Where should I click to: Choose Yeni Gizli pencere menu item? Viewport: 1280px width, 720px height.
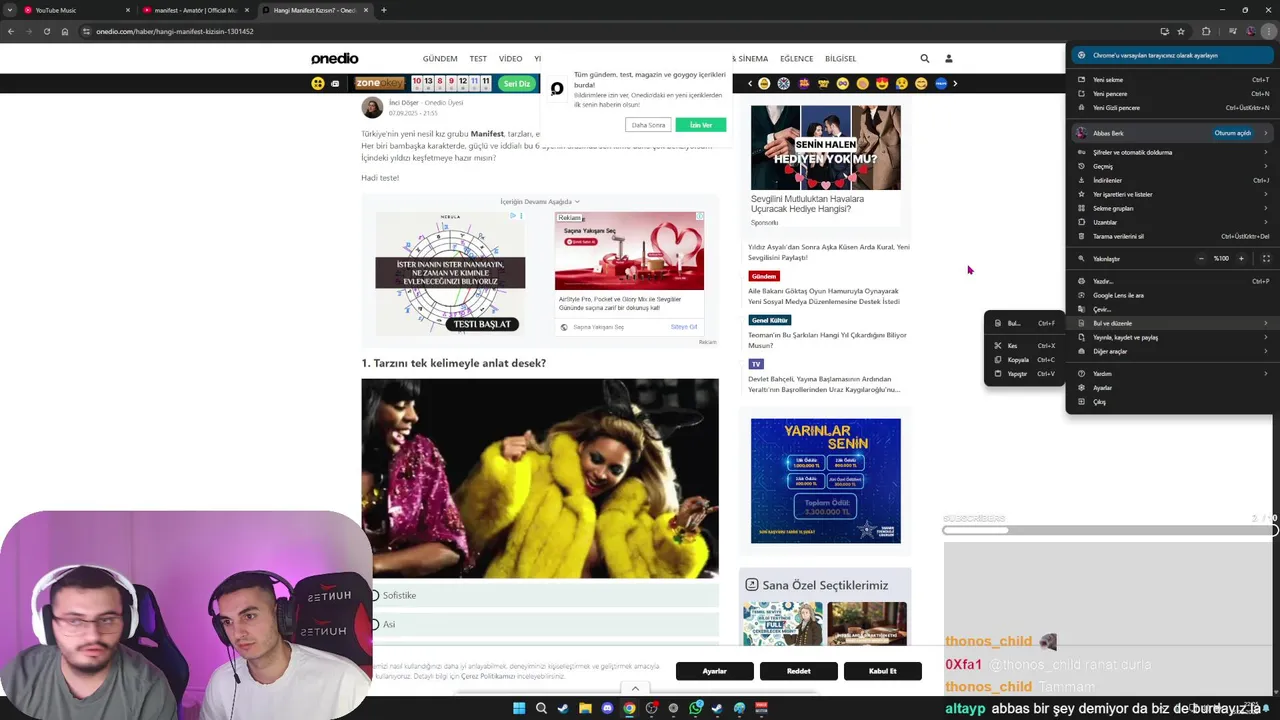1171,108
